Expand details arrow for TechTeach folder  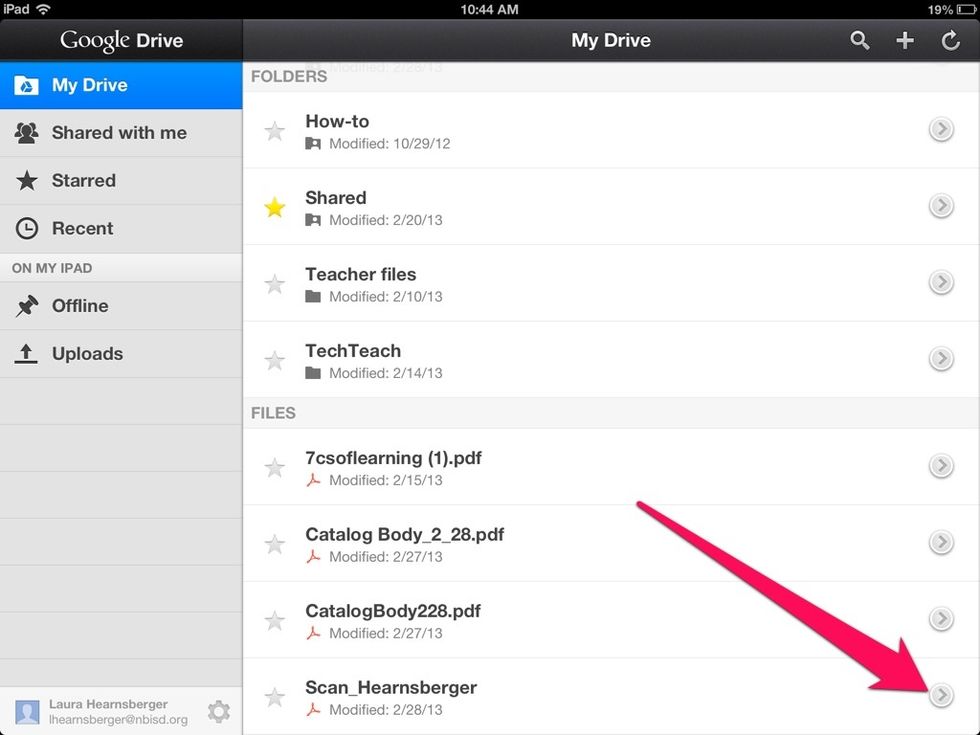tap(940, 358)
